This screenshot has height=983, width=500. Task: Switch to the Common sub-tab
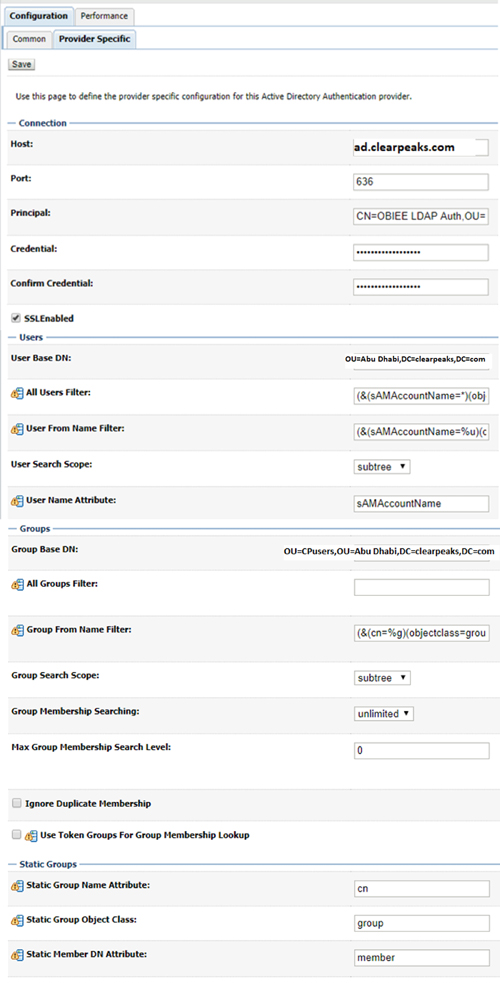[x=29, y=39]
